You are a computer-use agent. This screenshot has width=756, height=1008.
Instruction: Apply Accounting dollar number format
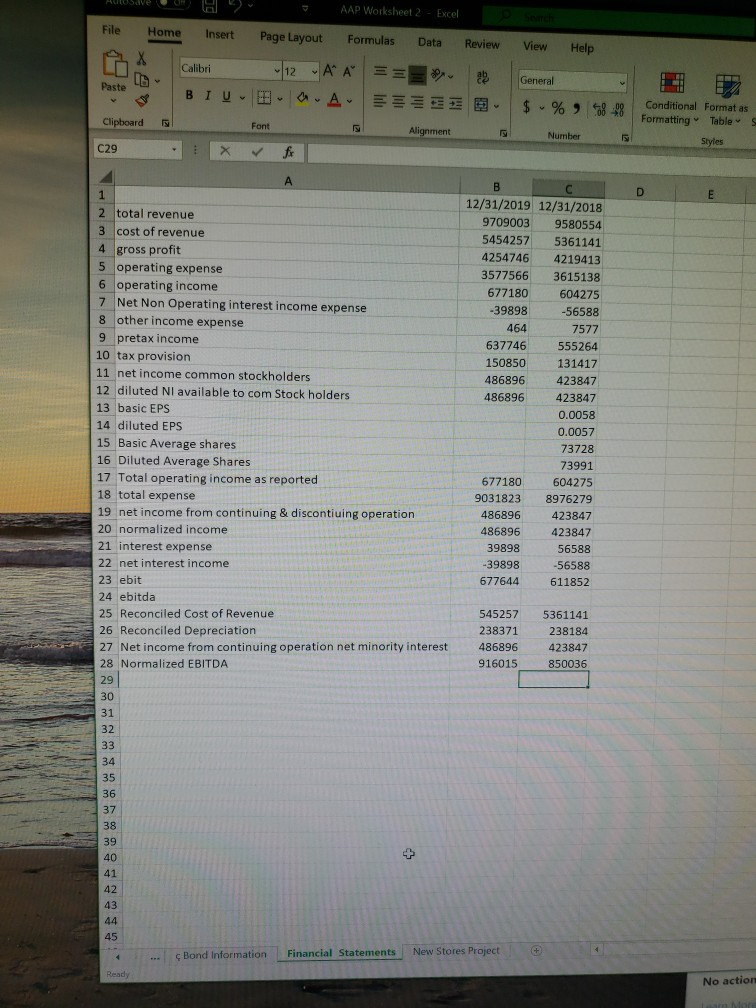pos(526,107)
